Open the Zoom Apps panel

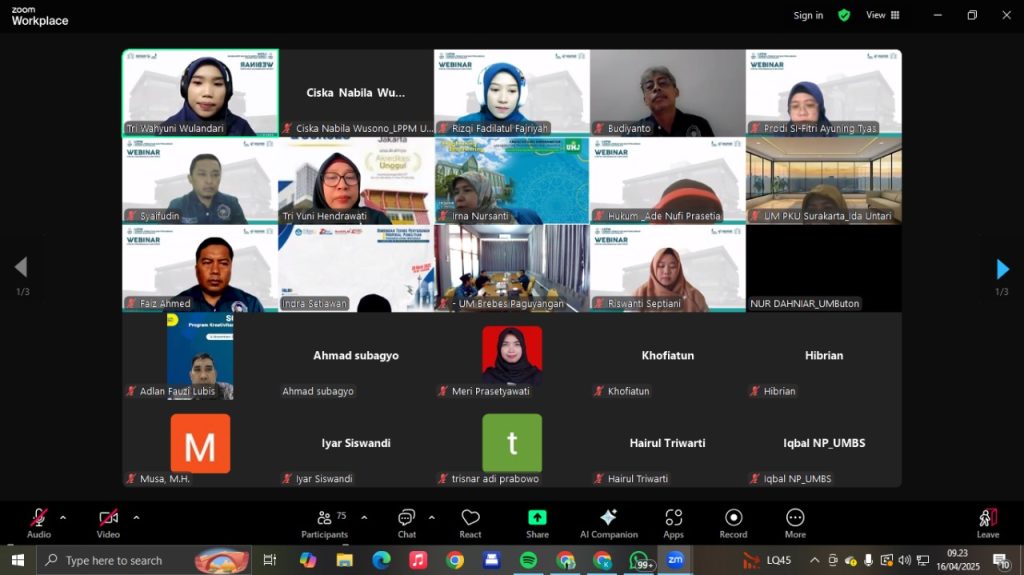pyautogui.click(x=673, y=523)
